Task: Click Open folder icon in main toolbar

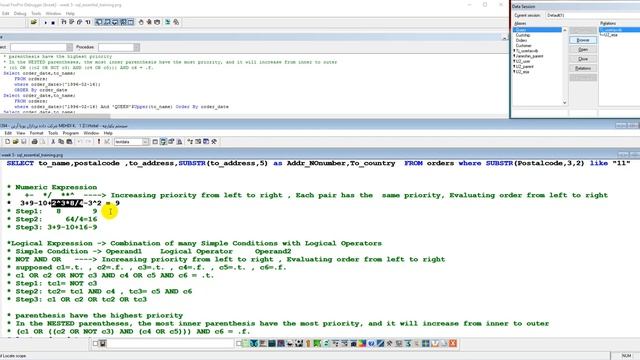Action: (x=16, y=142)
